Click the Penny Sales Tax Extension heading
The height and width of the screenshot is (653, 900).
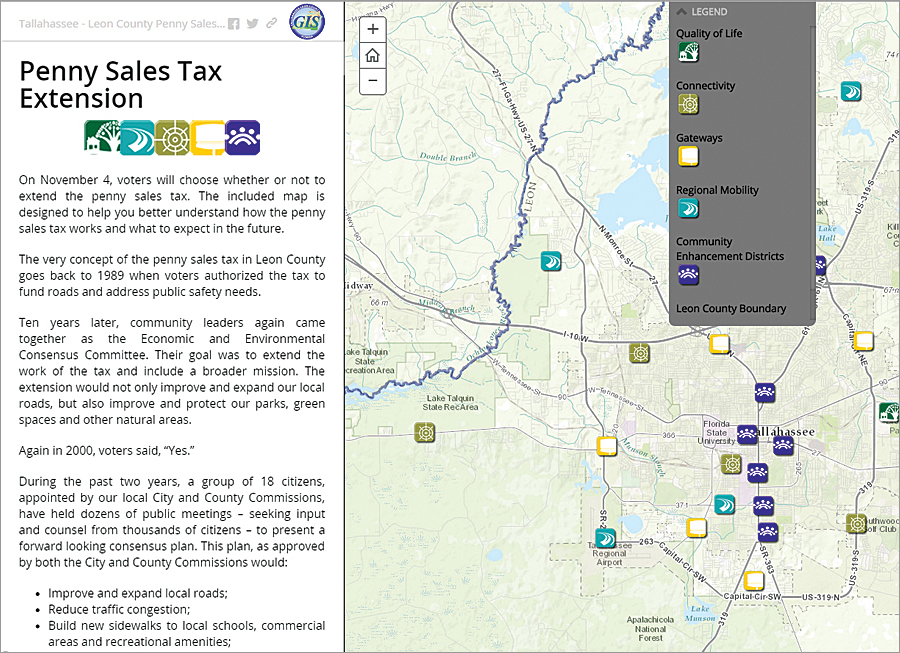click(x=120, y=84)
